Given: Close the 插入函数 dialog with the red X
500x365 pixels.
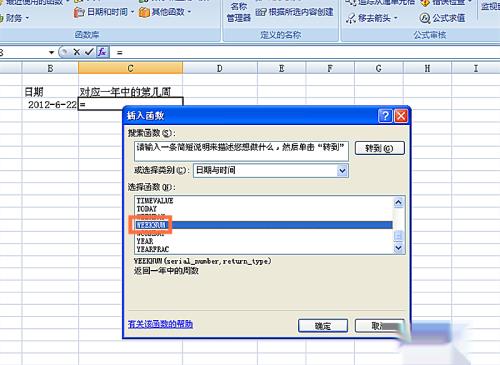Looking at the screenshot, I should 401,116.
